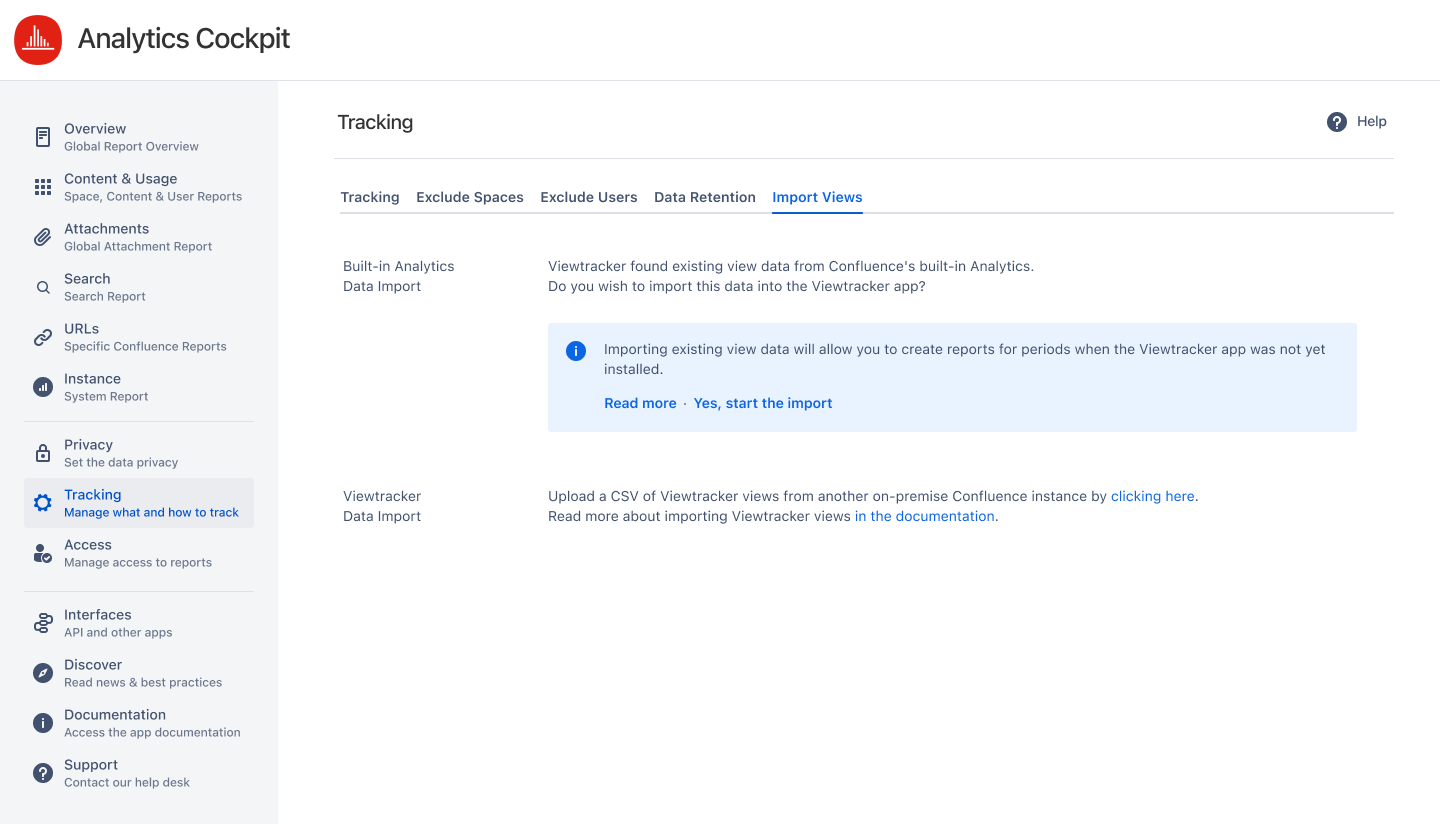This screenshot has height=824, width=1446.
Task: Click the Interfaces API icon
Action: tap(43, 622)
